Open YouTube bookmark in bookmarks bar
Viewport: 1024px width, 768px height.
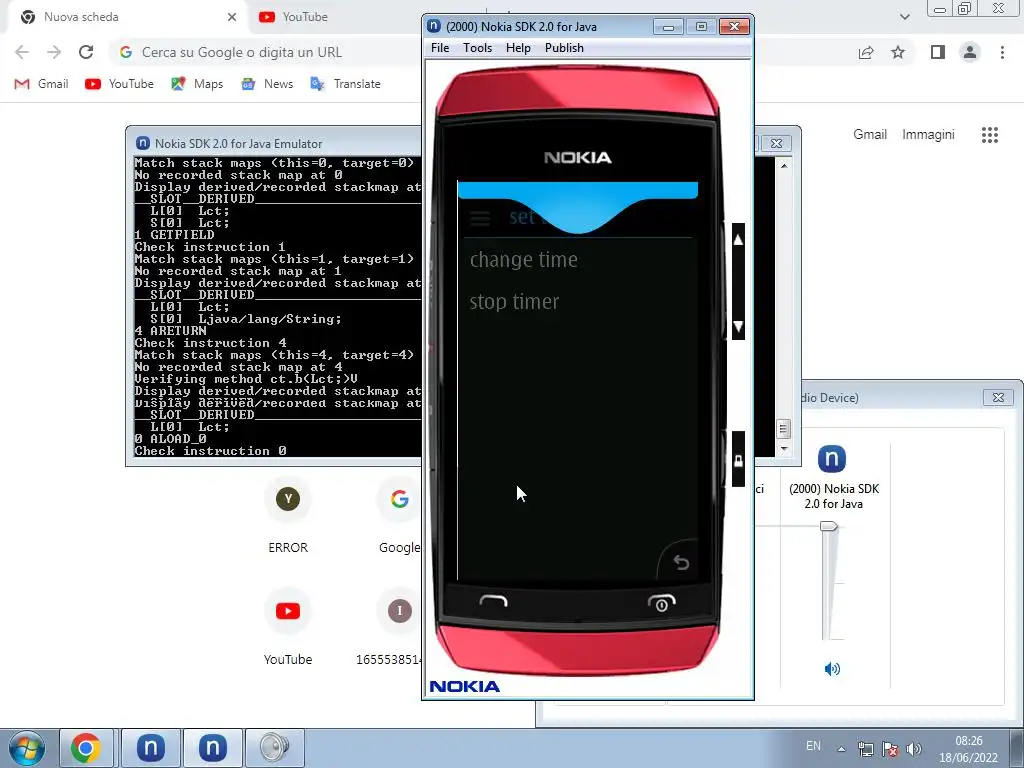click(120, 84)
